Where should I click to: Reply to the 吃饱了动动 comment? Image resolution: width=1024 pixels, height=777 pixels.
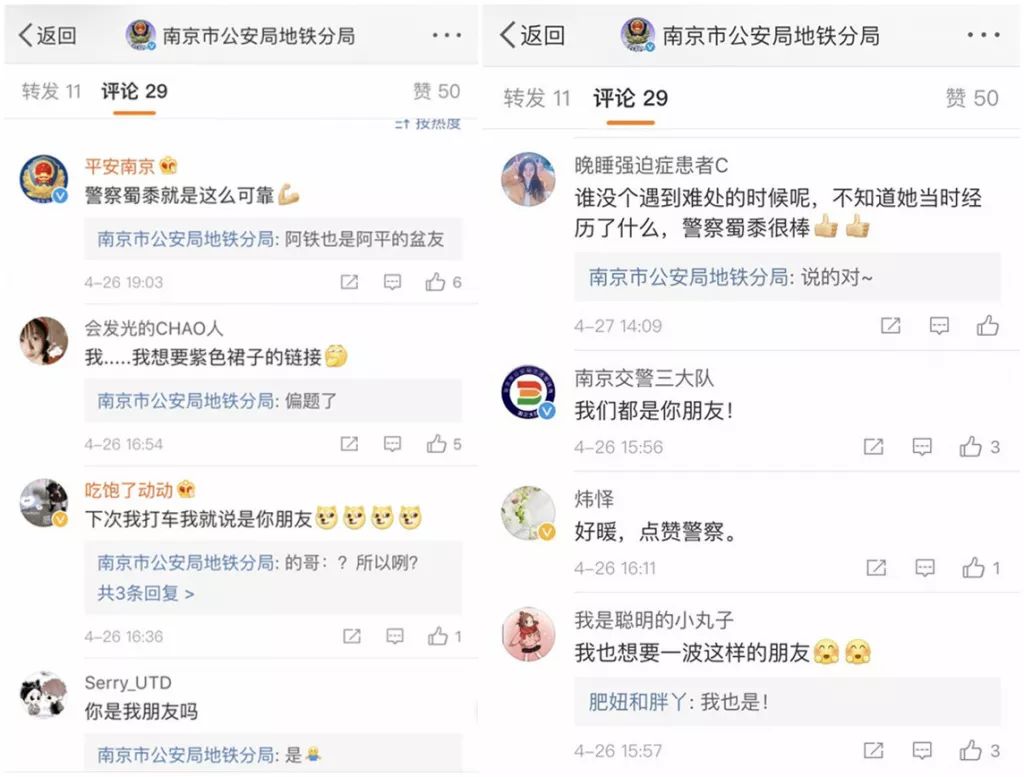point(394,636)
